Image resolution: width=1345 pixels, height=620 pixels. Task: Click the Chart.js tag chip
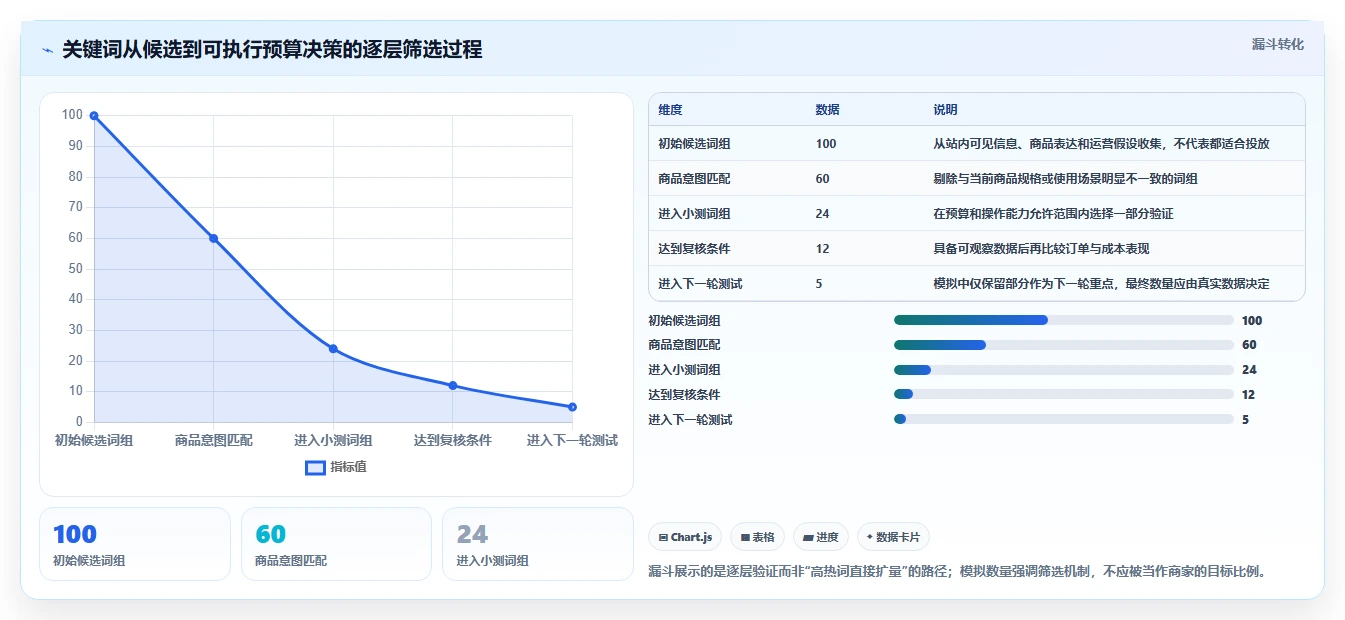[685, 537]
